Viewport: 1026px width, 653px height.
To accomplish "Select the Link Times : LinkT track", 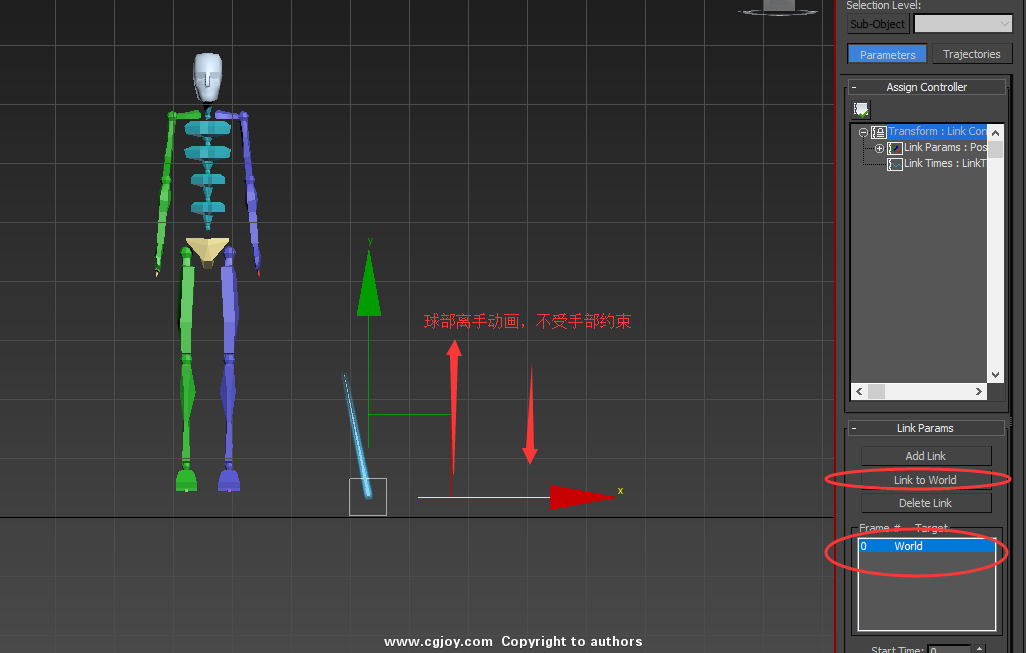I will (x=945, y=164).
